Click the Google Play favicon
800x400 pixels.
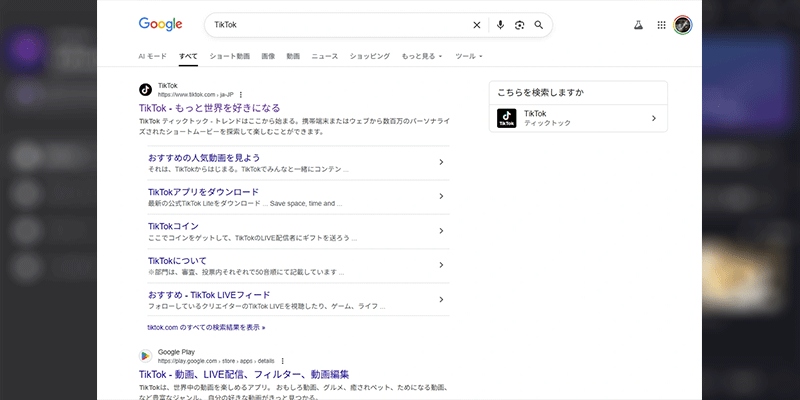coord(145,356)
